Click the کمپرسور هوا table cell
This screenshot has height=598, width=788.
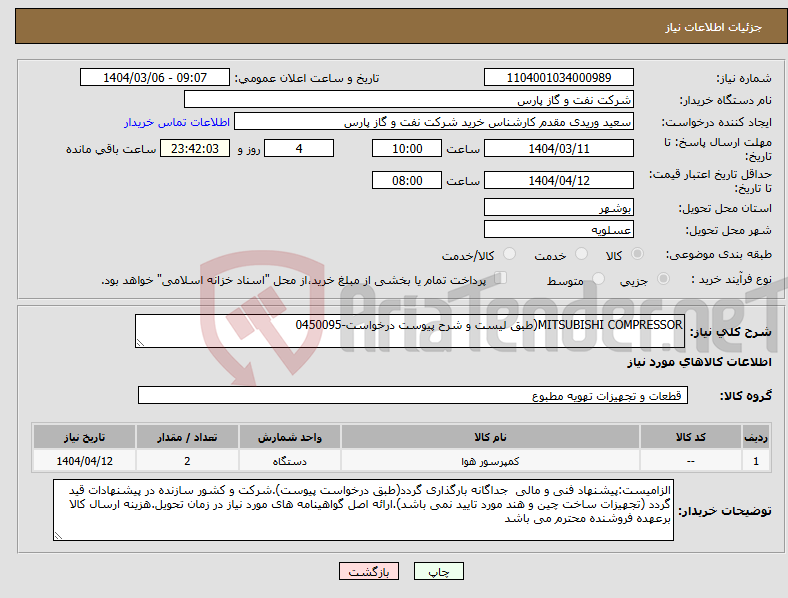coord(490,461)
